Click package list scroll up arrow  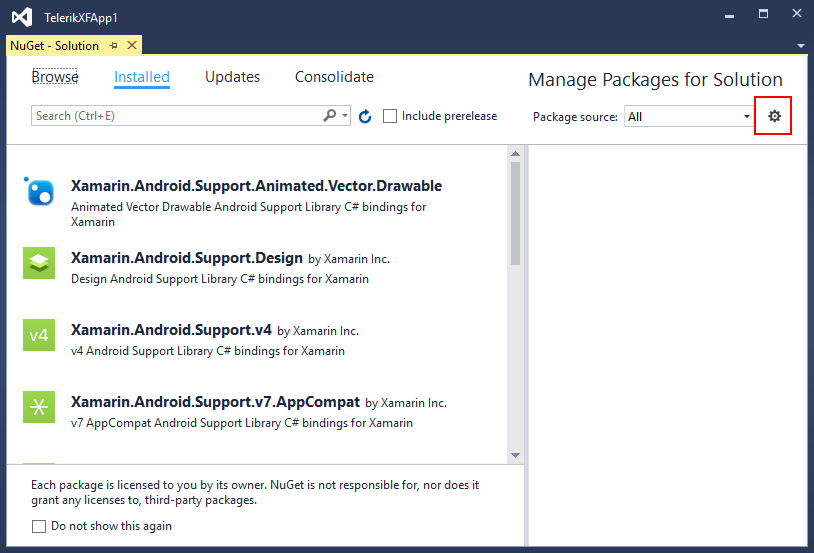coord(515,154)
